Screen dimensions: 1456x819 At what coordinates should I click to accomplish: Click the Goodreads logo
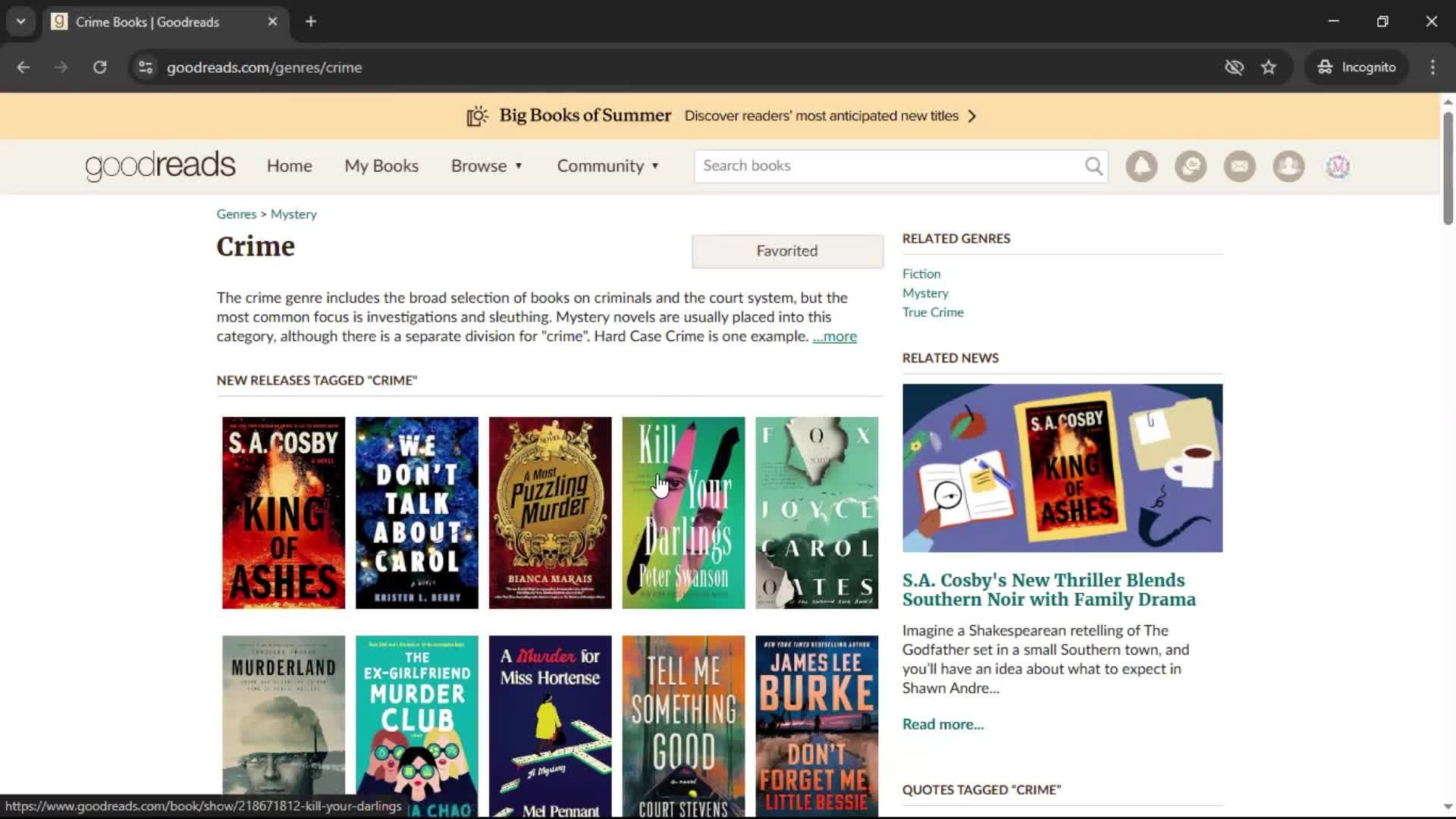[160, 166]
